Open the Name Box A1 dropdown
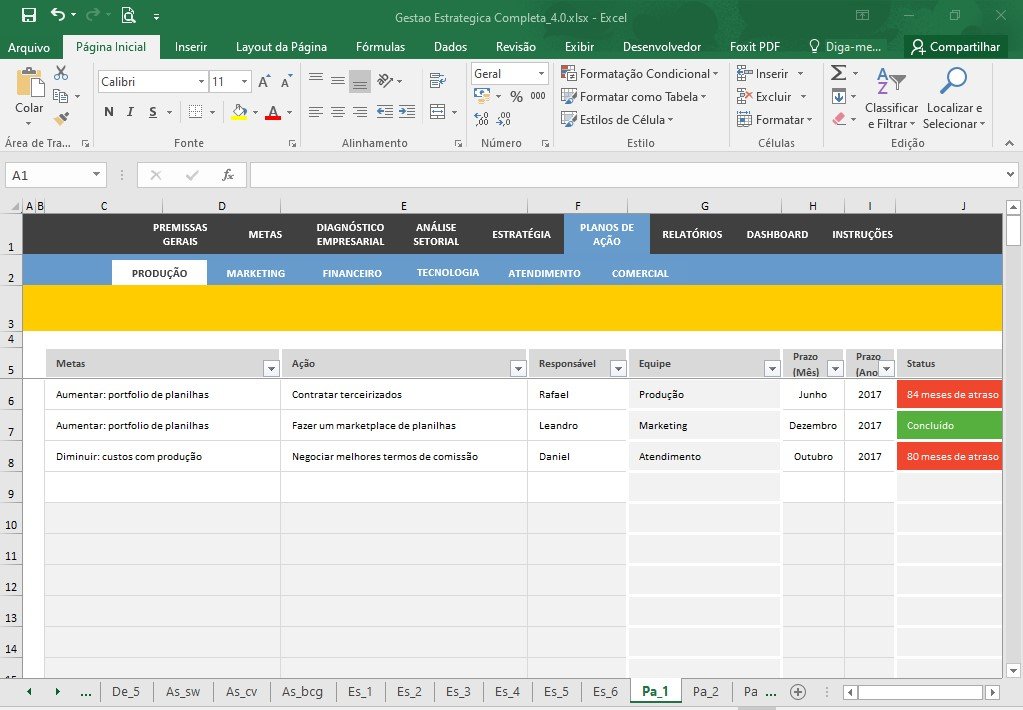 (x=96, y=174)
